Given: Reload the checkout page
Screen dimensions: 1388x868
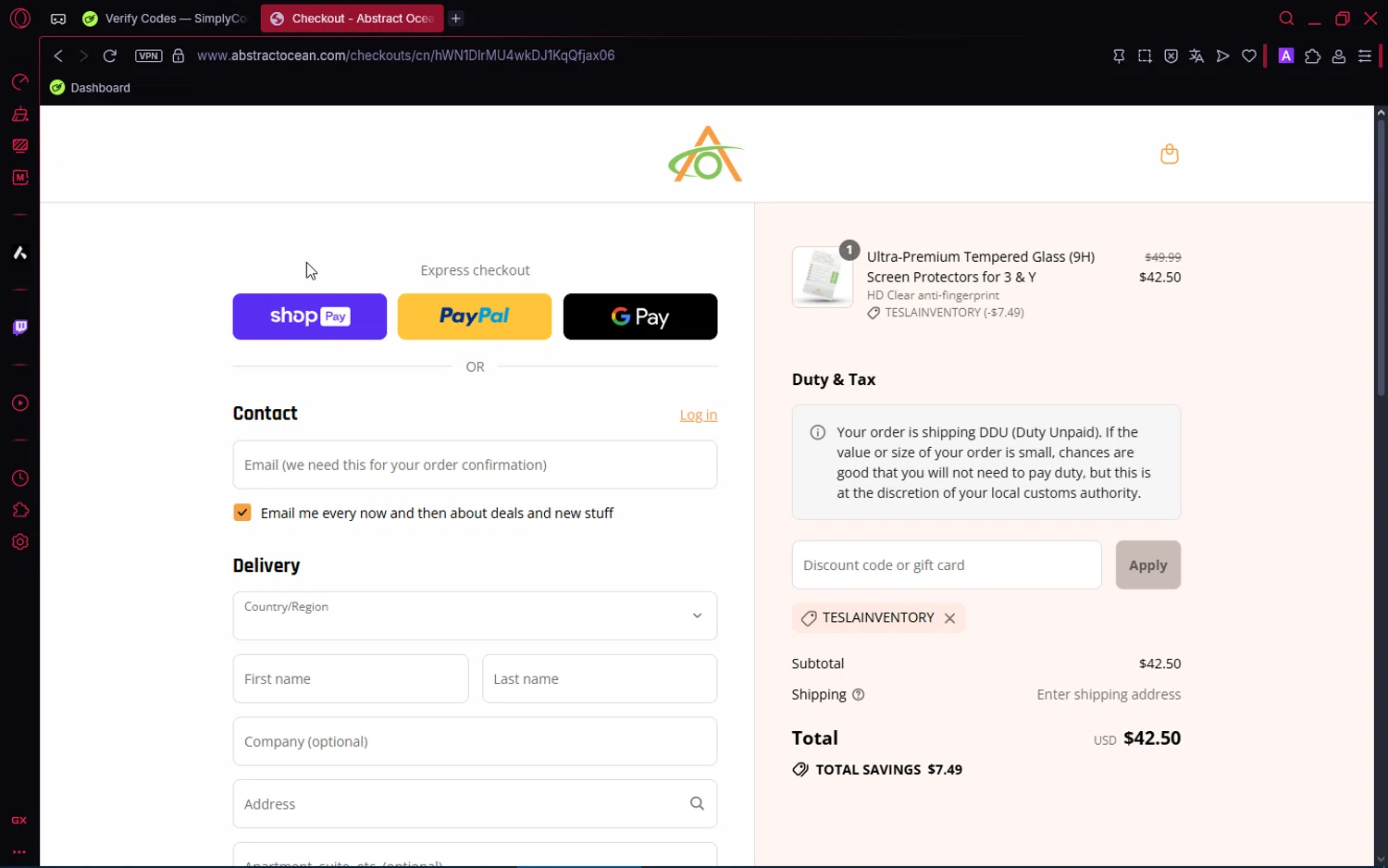Looking at the screenshot, I should pos(109,56).
